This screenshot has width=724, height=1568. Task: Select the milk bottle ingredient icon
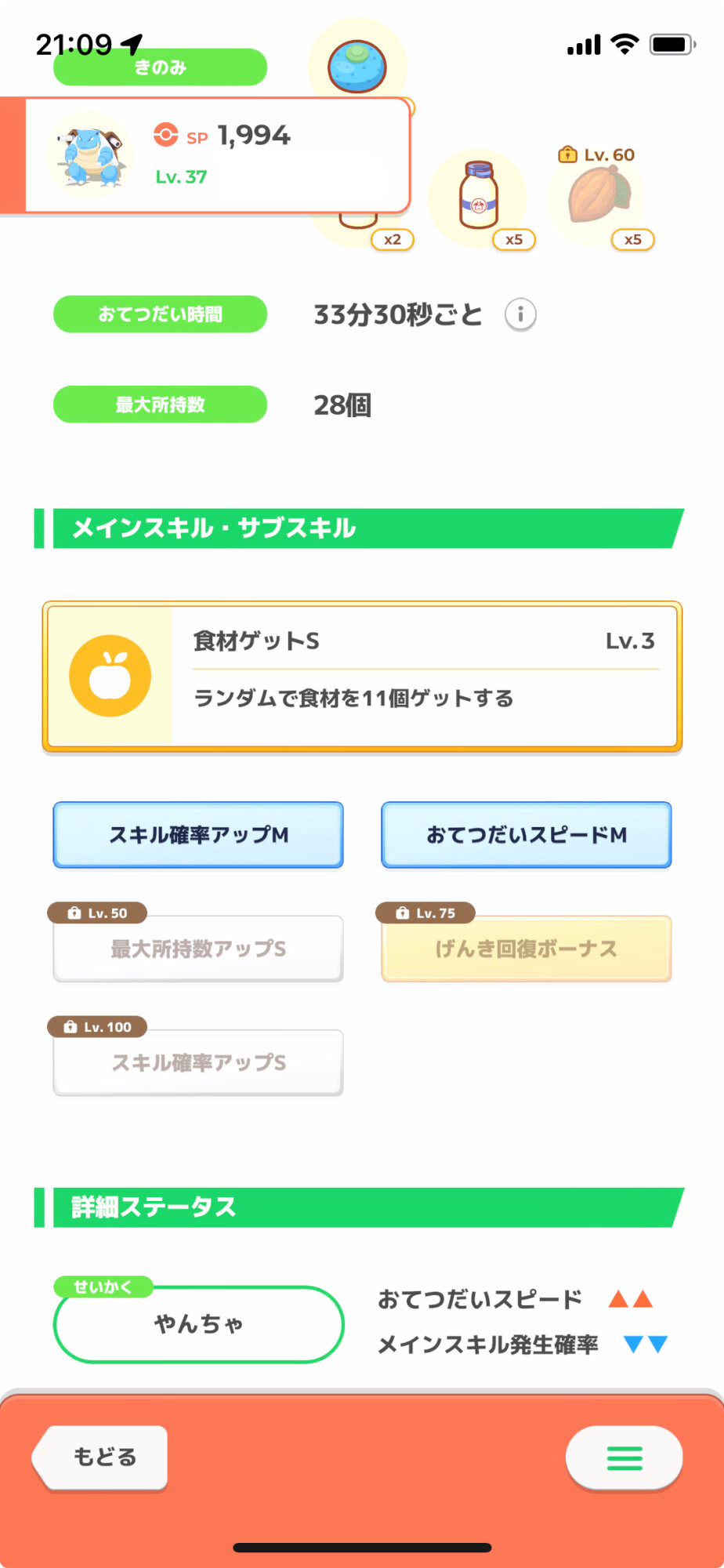[x=478, y=196]
